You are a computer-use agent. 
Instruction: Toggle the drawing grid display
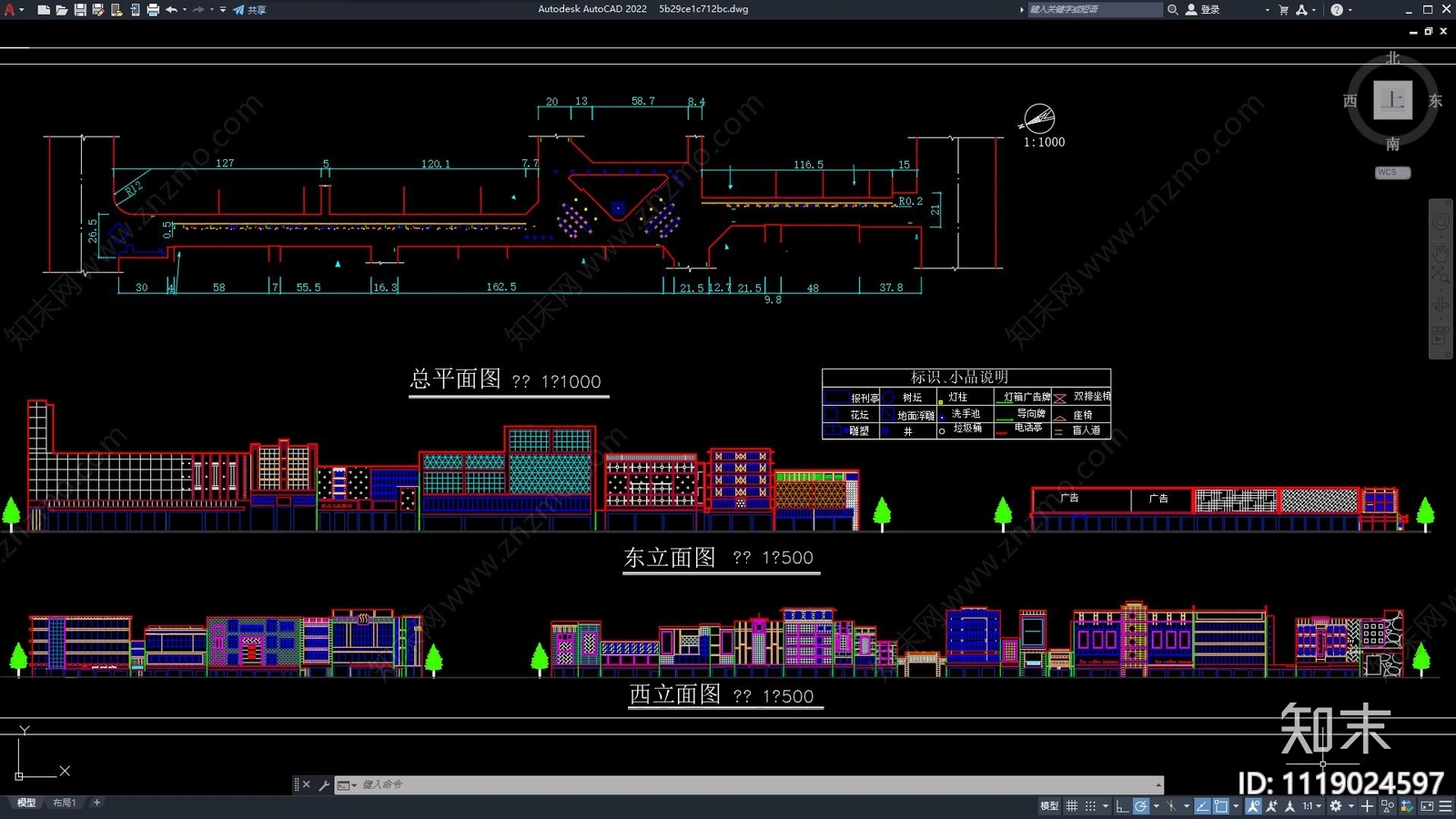[1072, 805]
